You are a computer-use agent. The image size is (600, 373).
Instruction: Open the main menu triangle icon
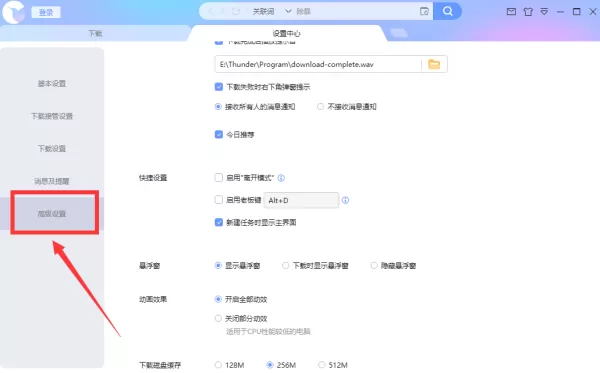coord(544,11)
